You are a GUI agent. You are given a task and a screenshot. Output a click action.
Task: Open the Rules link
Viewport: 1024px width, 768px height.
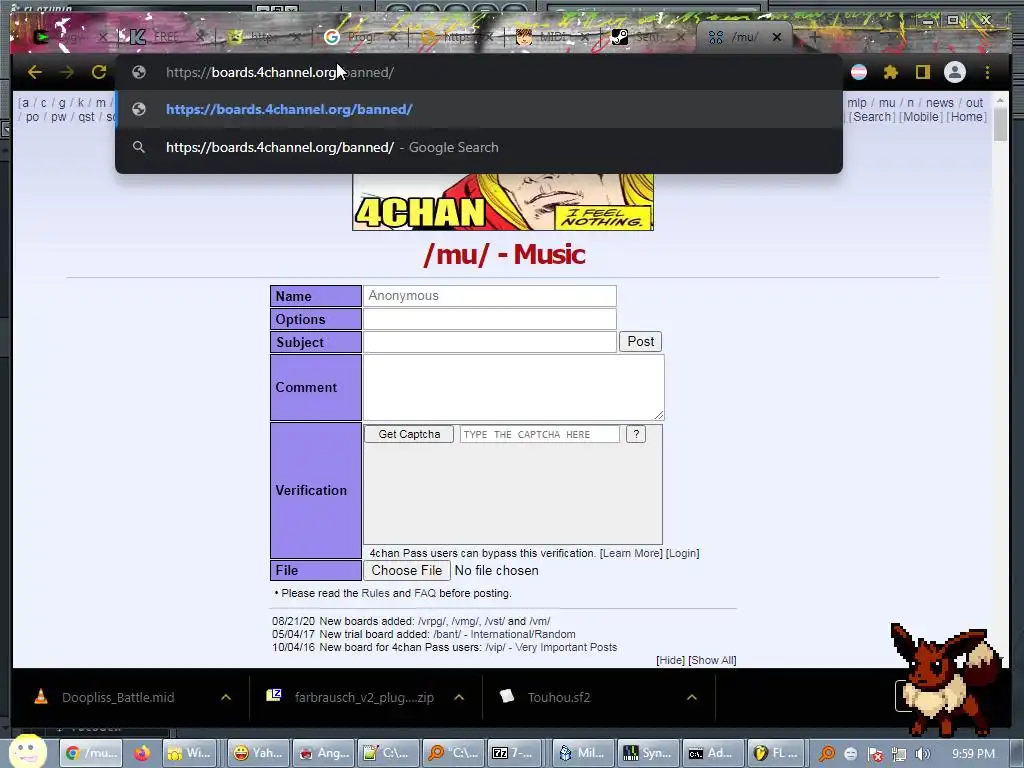pos(375,593)
